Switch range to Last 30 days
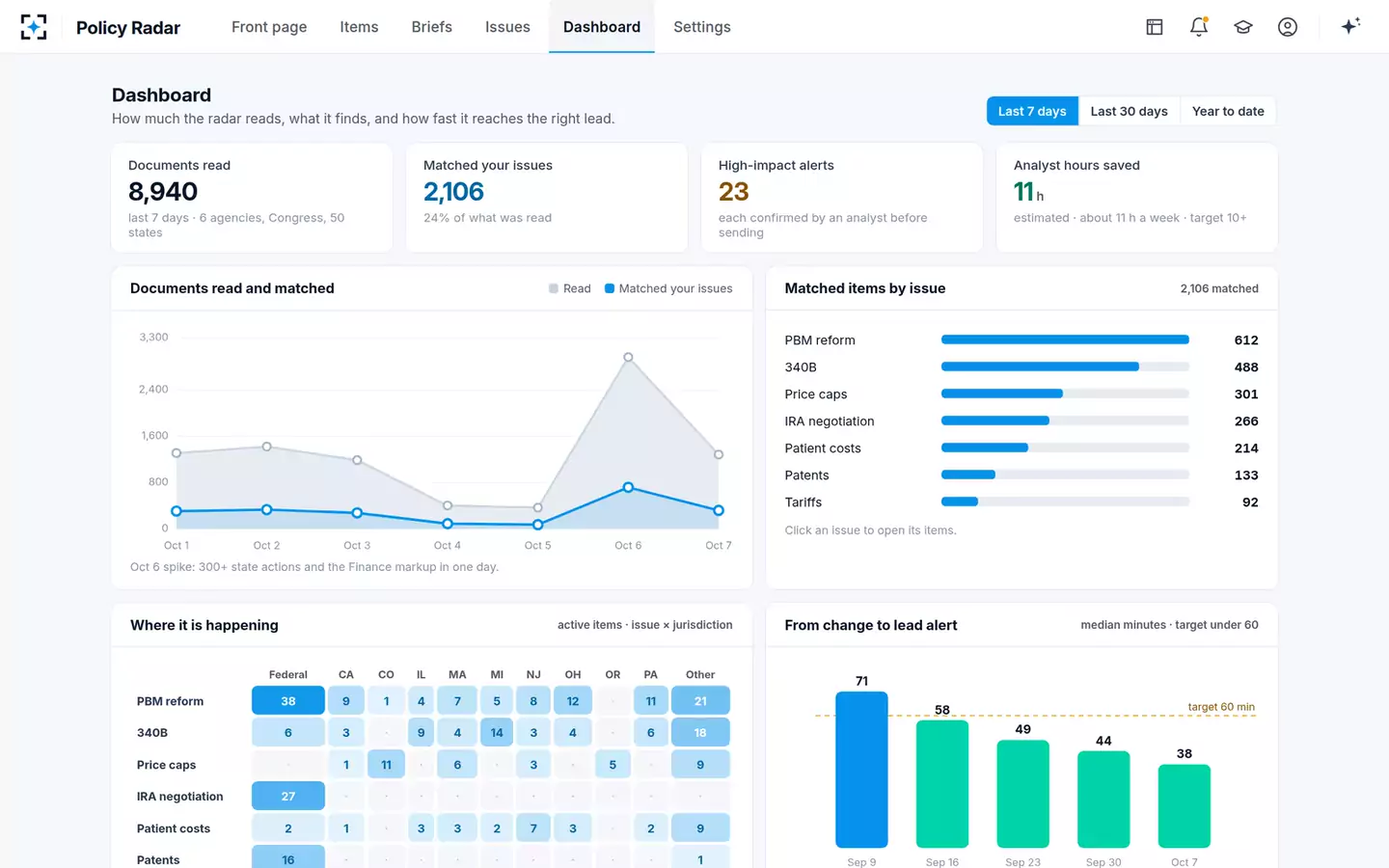Image resolution: width=1389 pixels, height=868 pixels. pos(1129,111)
